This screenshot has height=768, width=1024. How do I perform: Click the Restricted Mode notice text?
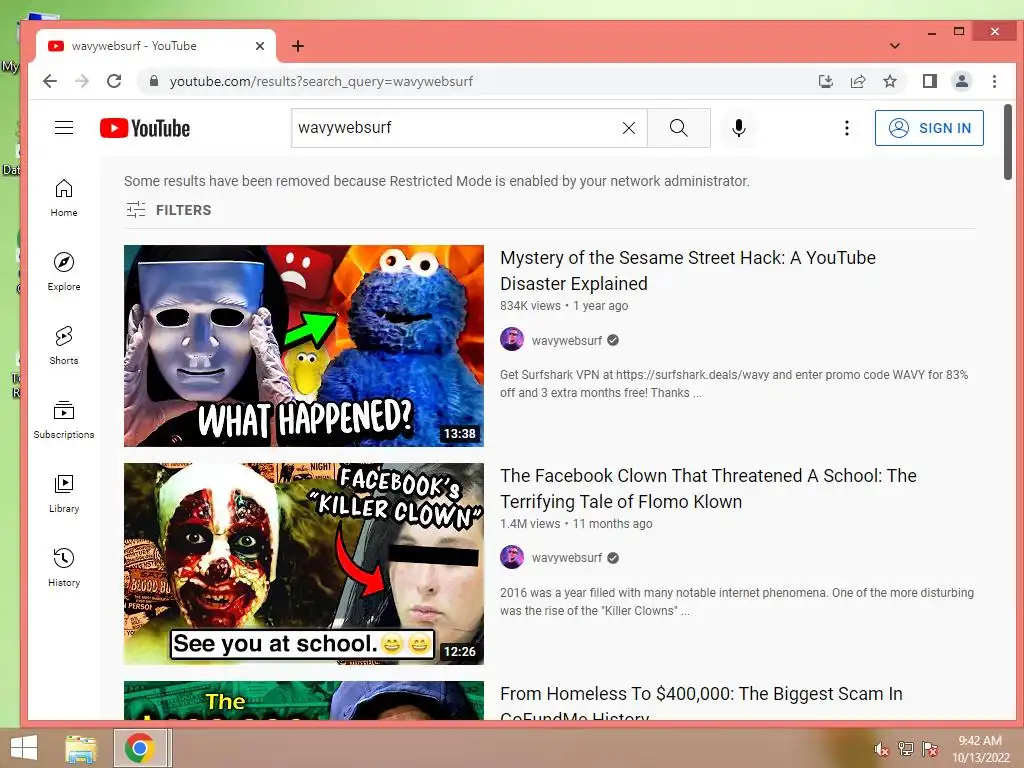click(437, 181)
